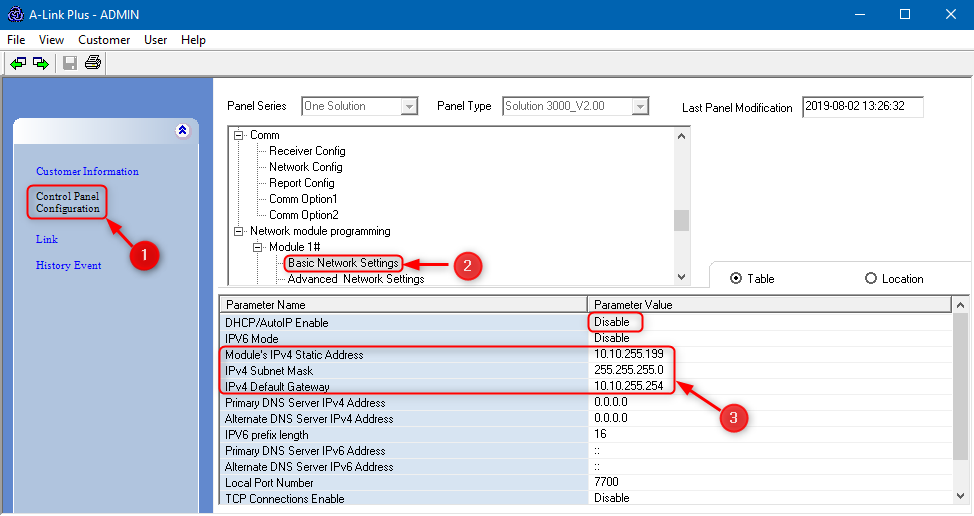Select Network Config tree item
974x516 pixels.
point(306,167)
